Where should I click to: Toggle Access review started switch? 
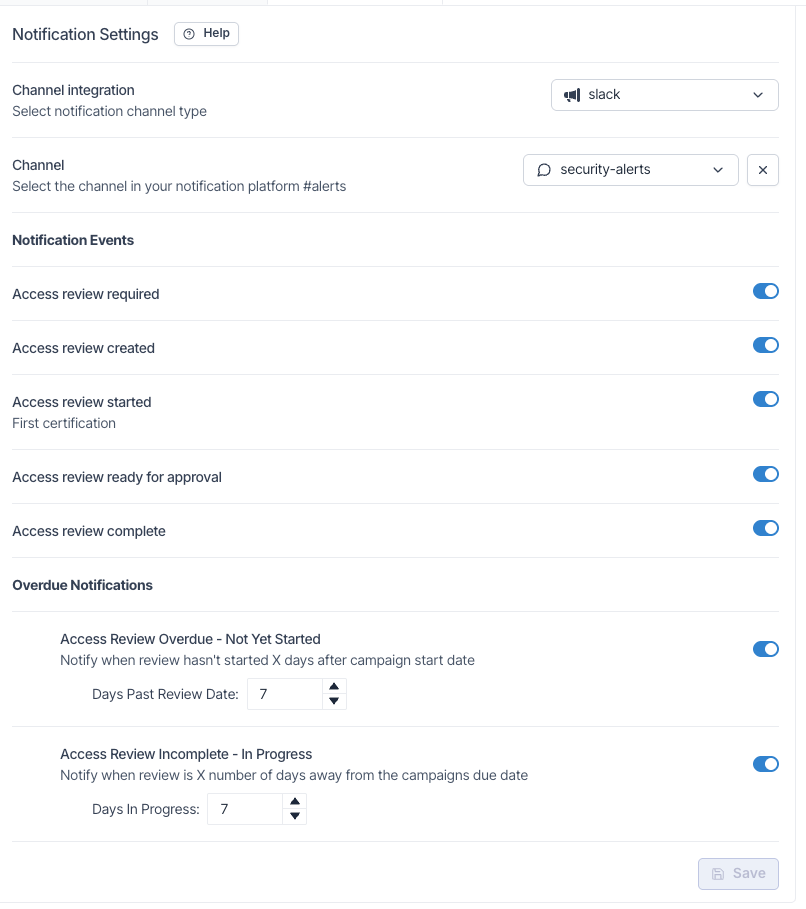point(765,399)
